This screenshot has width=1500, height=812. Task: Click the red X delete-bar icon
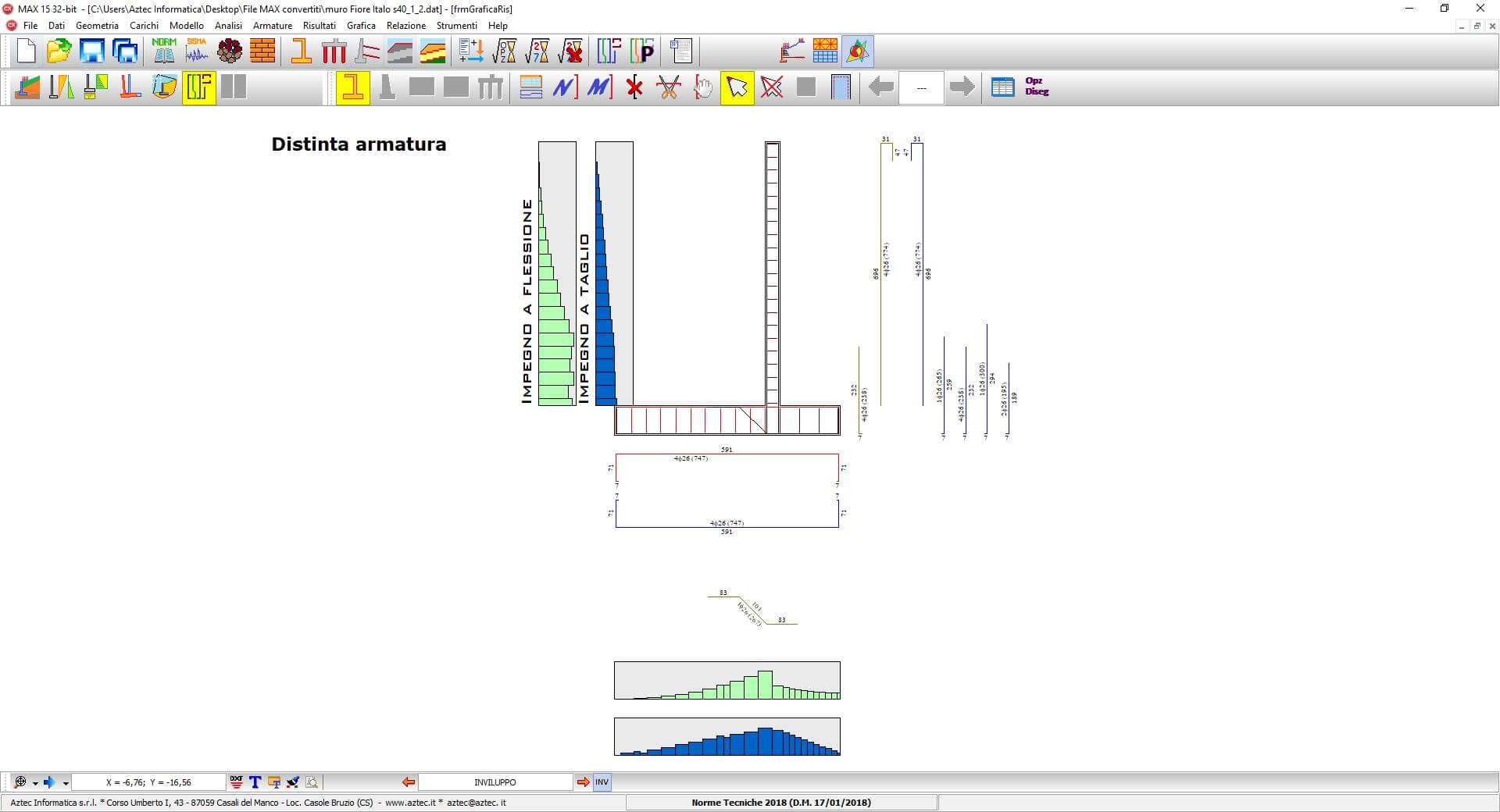point(634,87)
